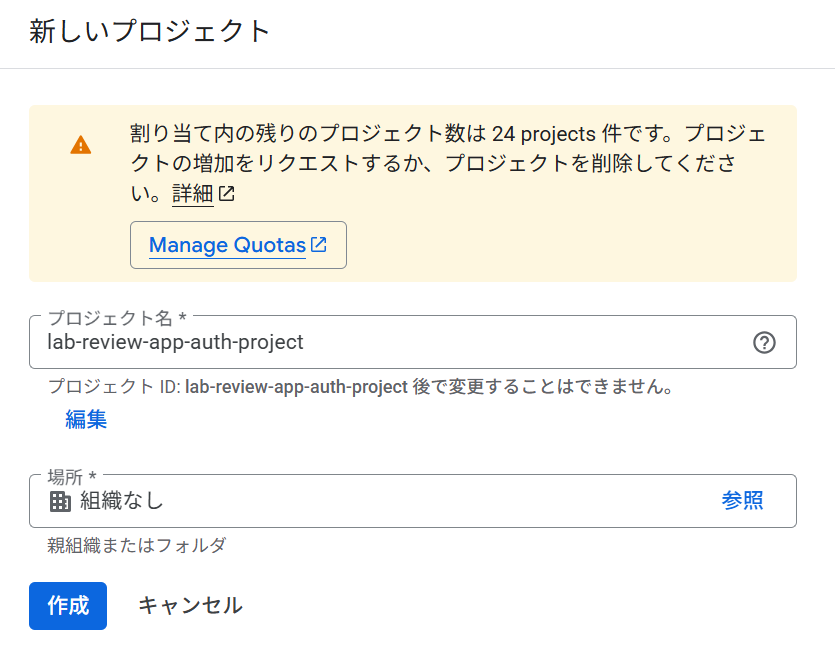Screen dimensions: 835x652
Task: Click the 組織なし location value
Action: [122, 501]
